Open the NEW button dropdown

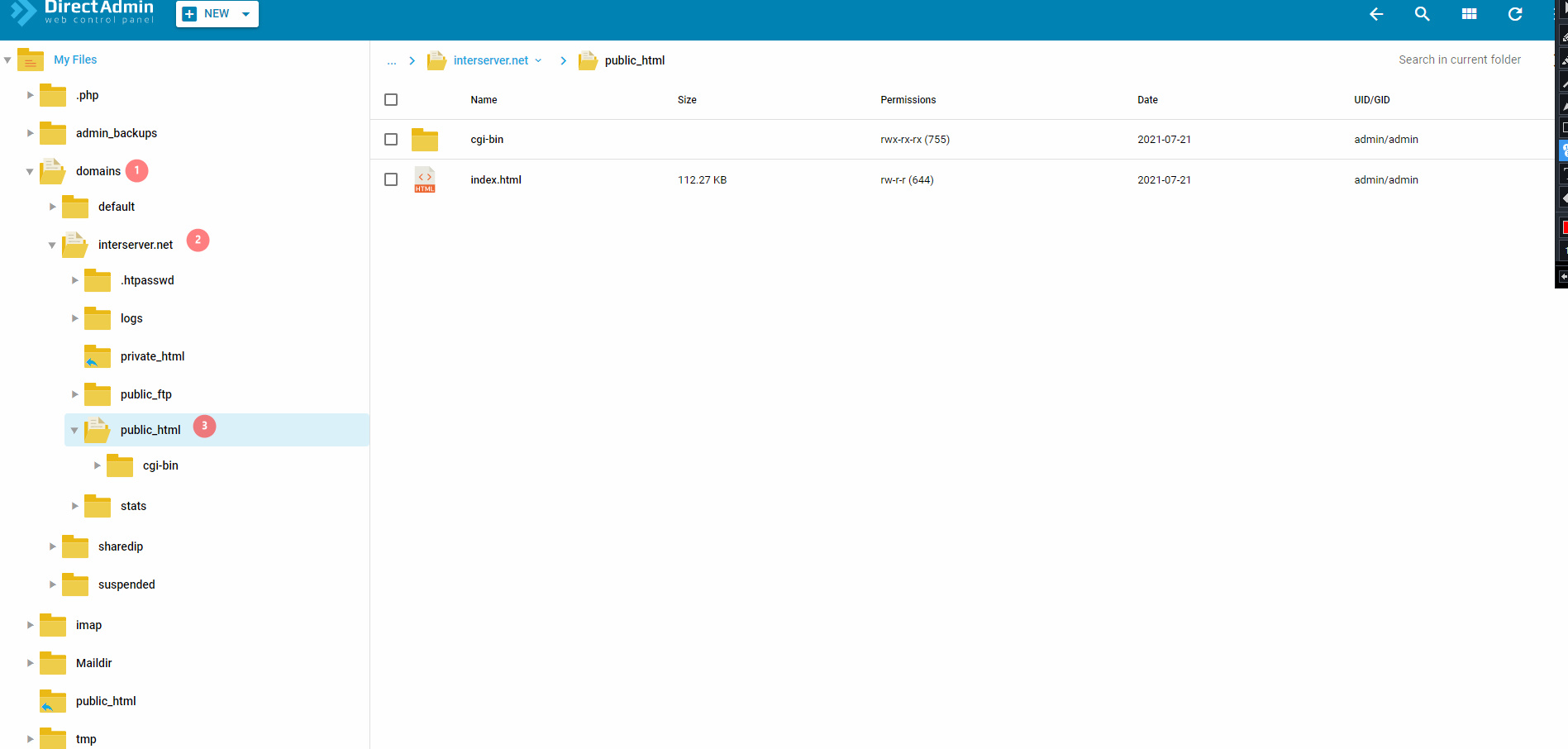coord(246,14)
